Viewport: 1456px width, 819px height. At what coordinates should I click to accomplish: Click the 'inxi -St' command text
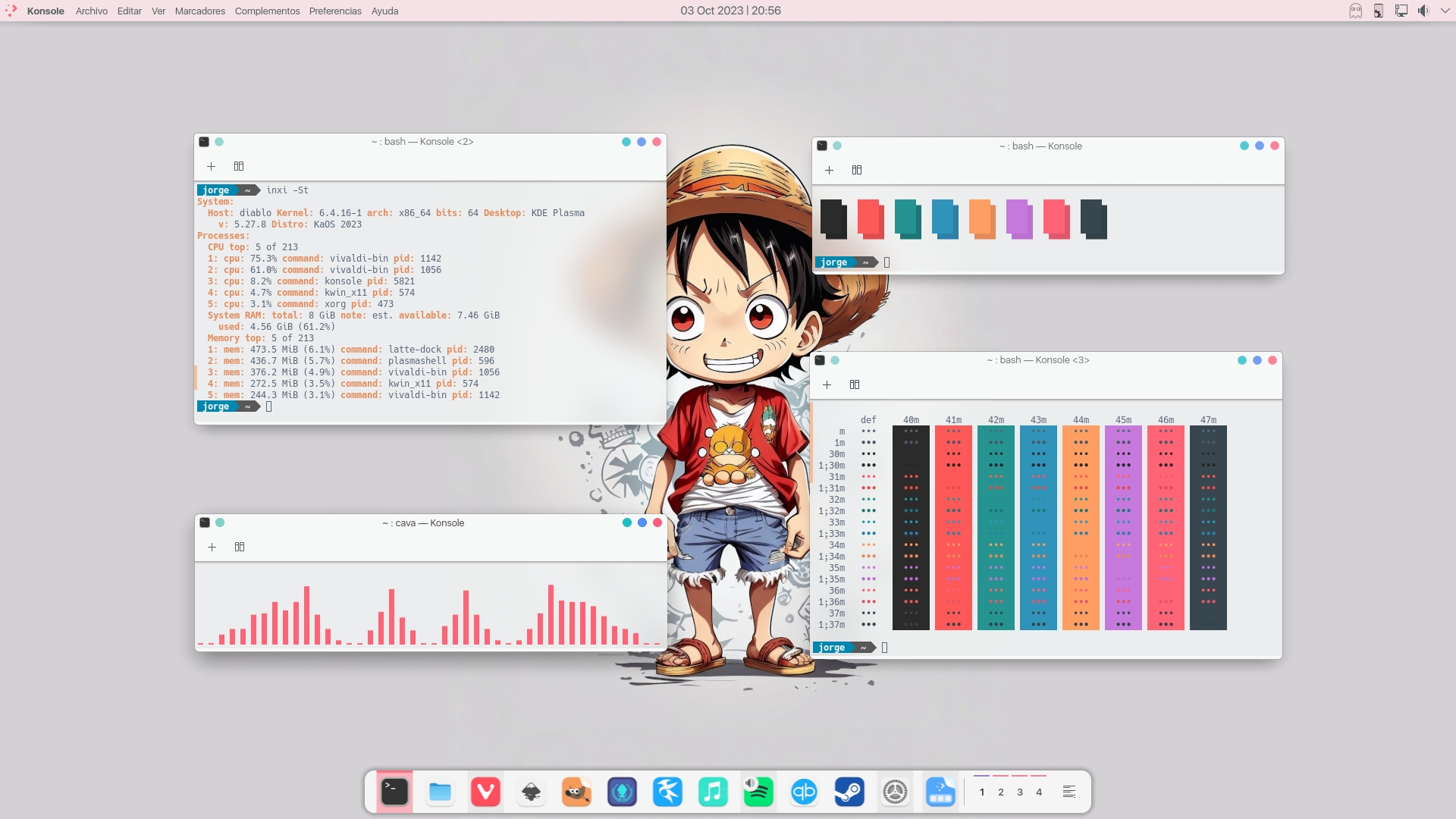coord(287,190)
